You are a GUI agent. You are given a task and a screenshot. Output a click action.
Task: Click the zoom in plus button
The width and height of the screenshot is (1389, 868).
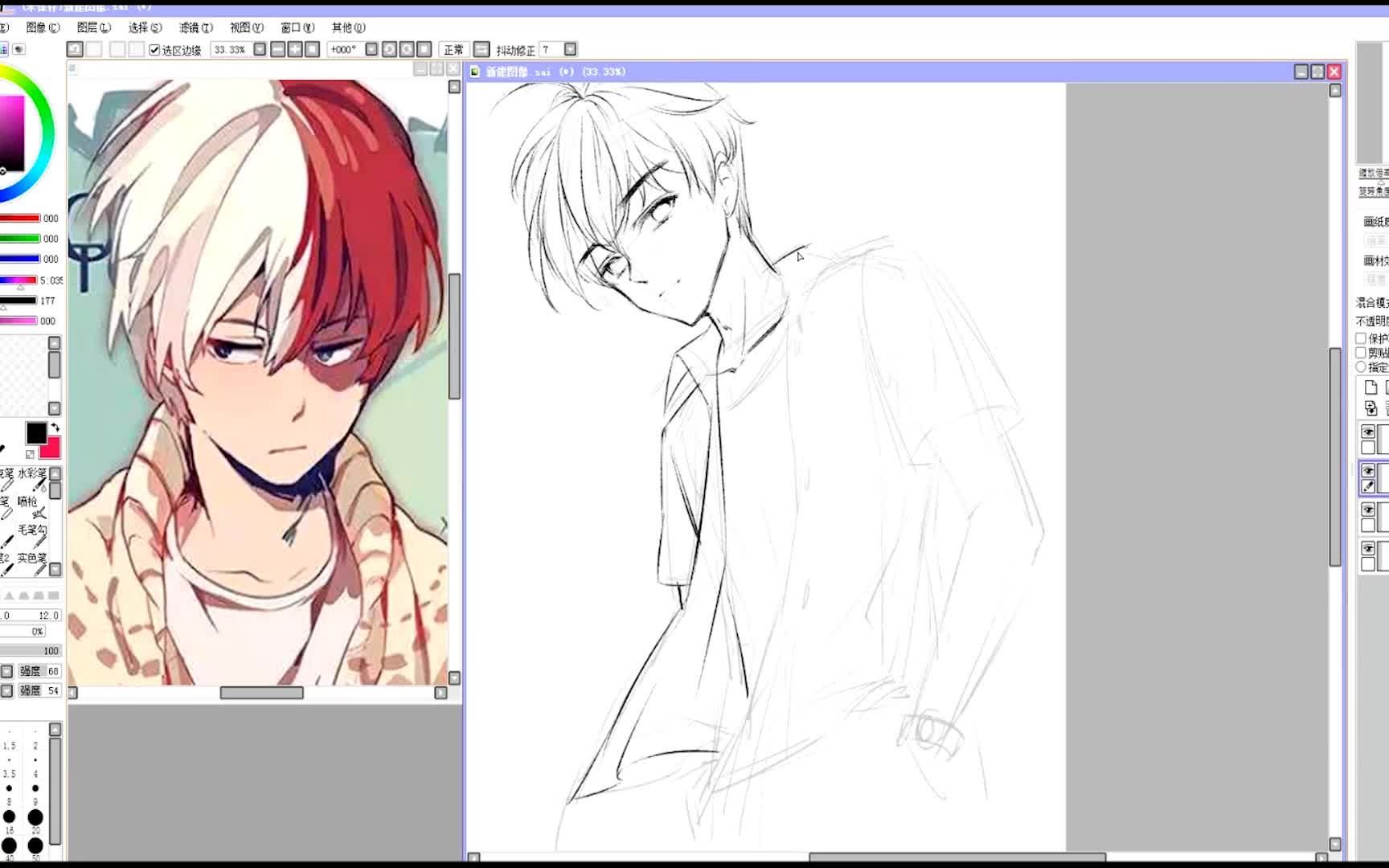coord(295,49)
